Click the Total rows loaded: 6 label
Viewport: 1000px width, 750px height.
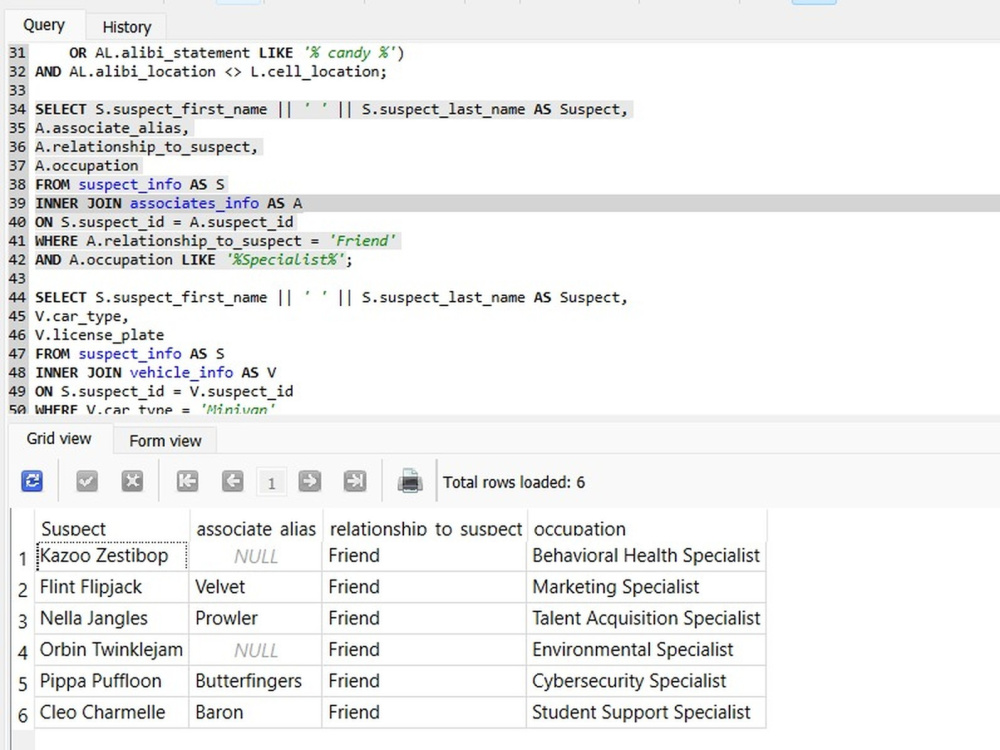point(513,482)
